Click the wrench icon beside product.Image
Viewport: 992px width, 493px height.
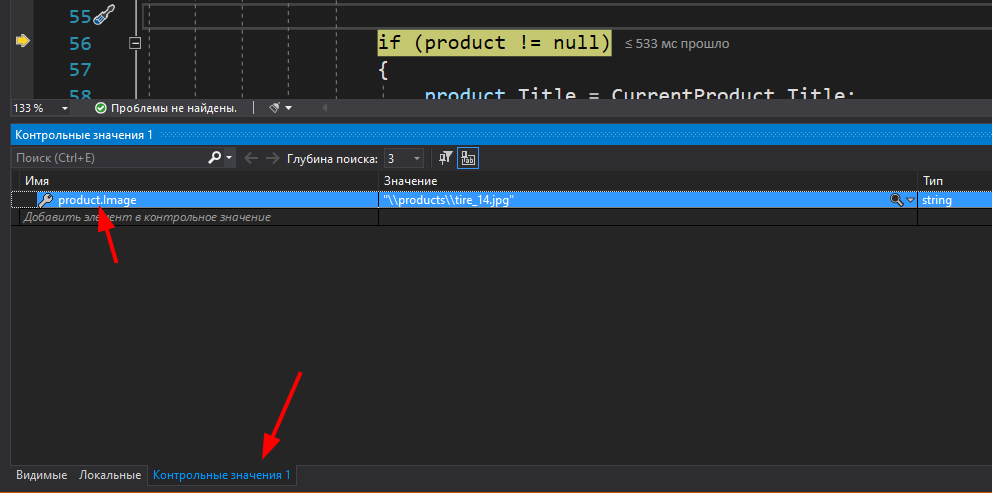45,200
